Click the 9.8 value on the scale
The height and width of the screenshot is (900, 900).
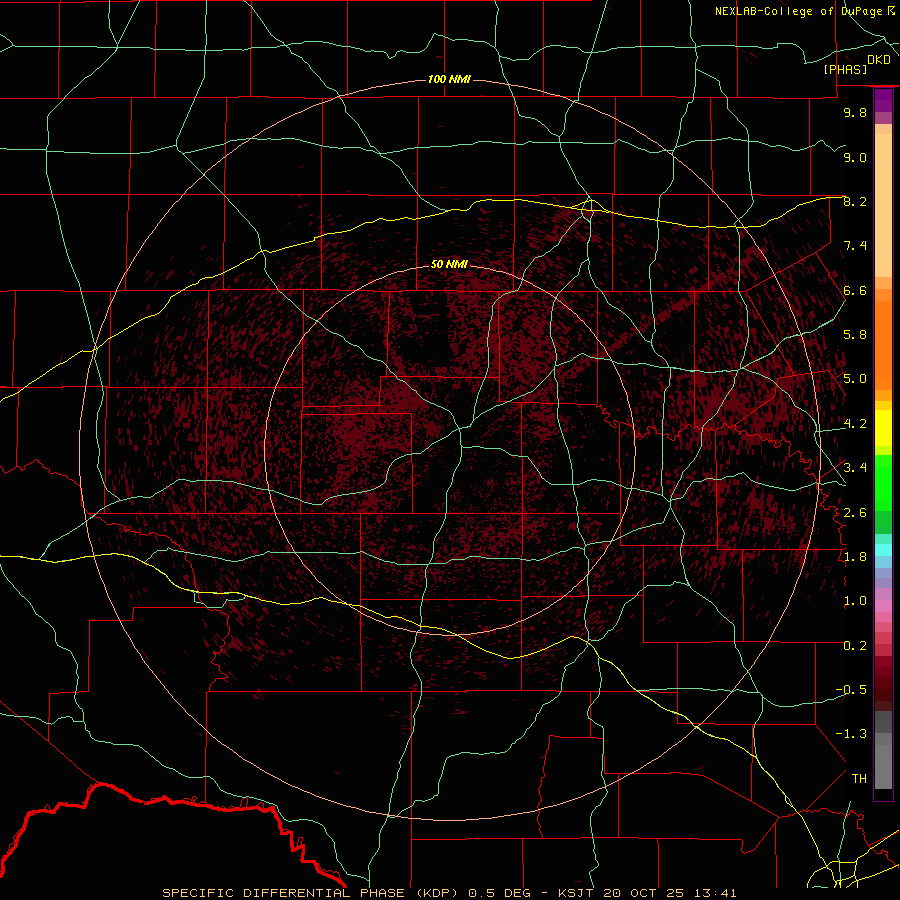[855, 112]
